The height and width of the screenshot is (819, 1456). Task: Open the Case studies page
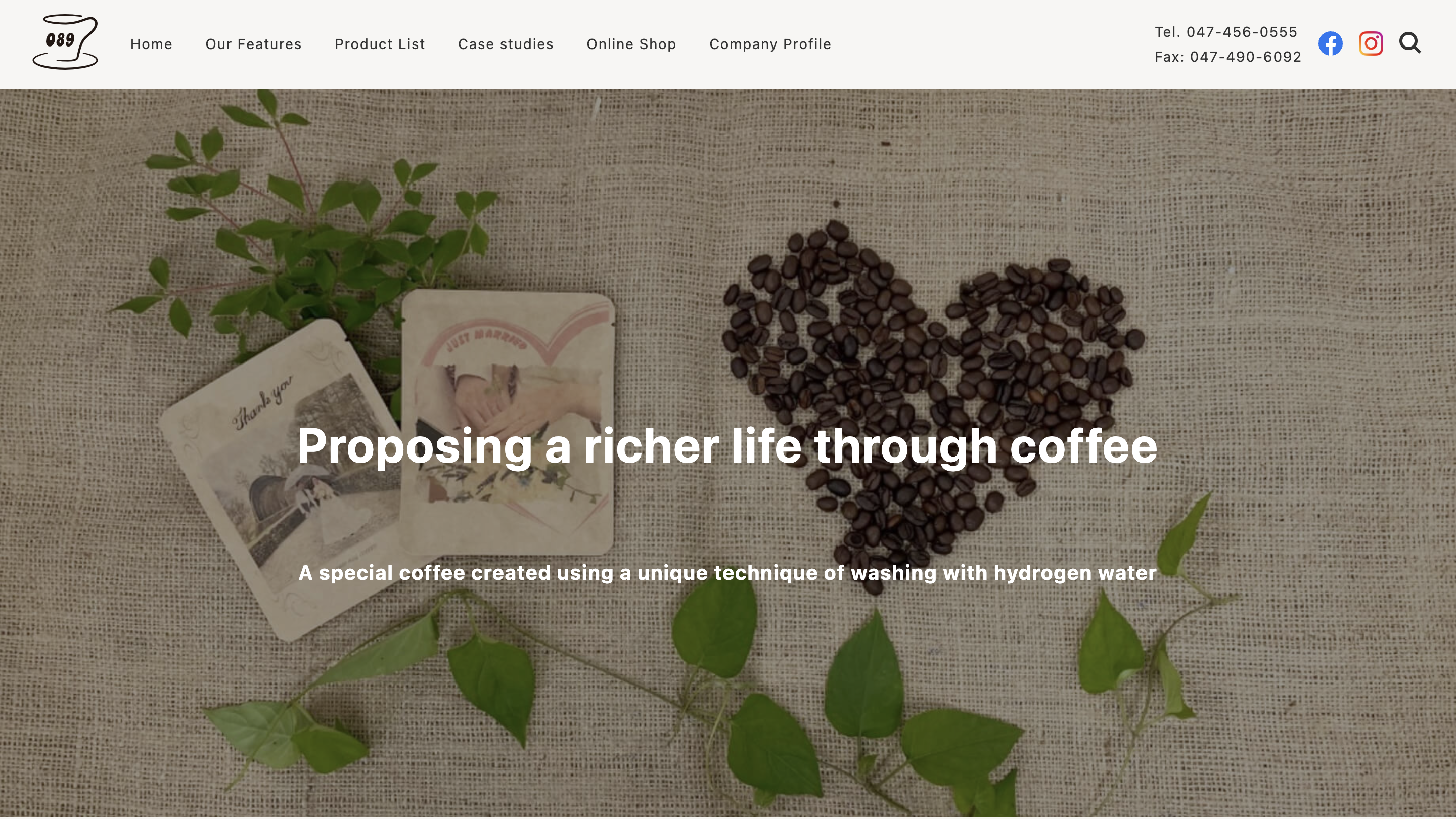tap(506, 44)
